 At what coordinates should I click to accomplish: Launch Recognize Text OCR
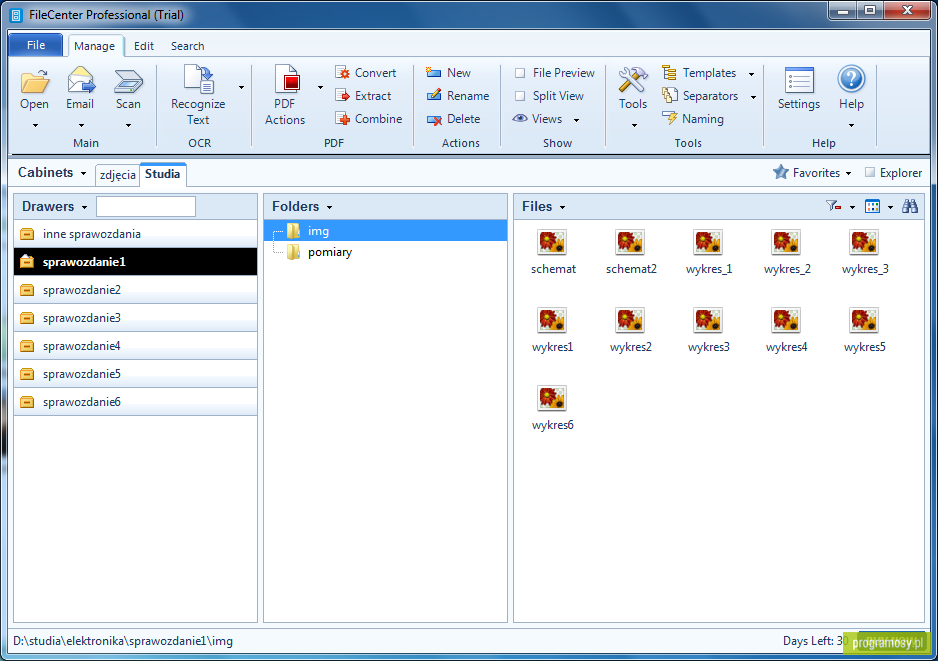pyautogui.click(x=198, y=95)
